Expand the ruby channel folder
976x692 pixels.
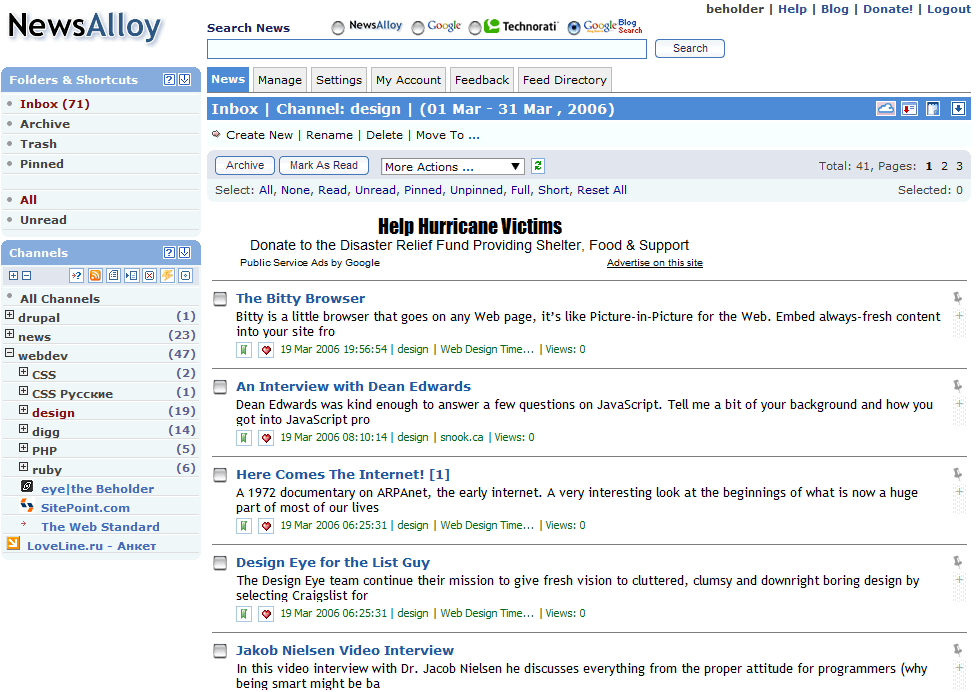24,467
